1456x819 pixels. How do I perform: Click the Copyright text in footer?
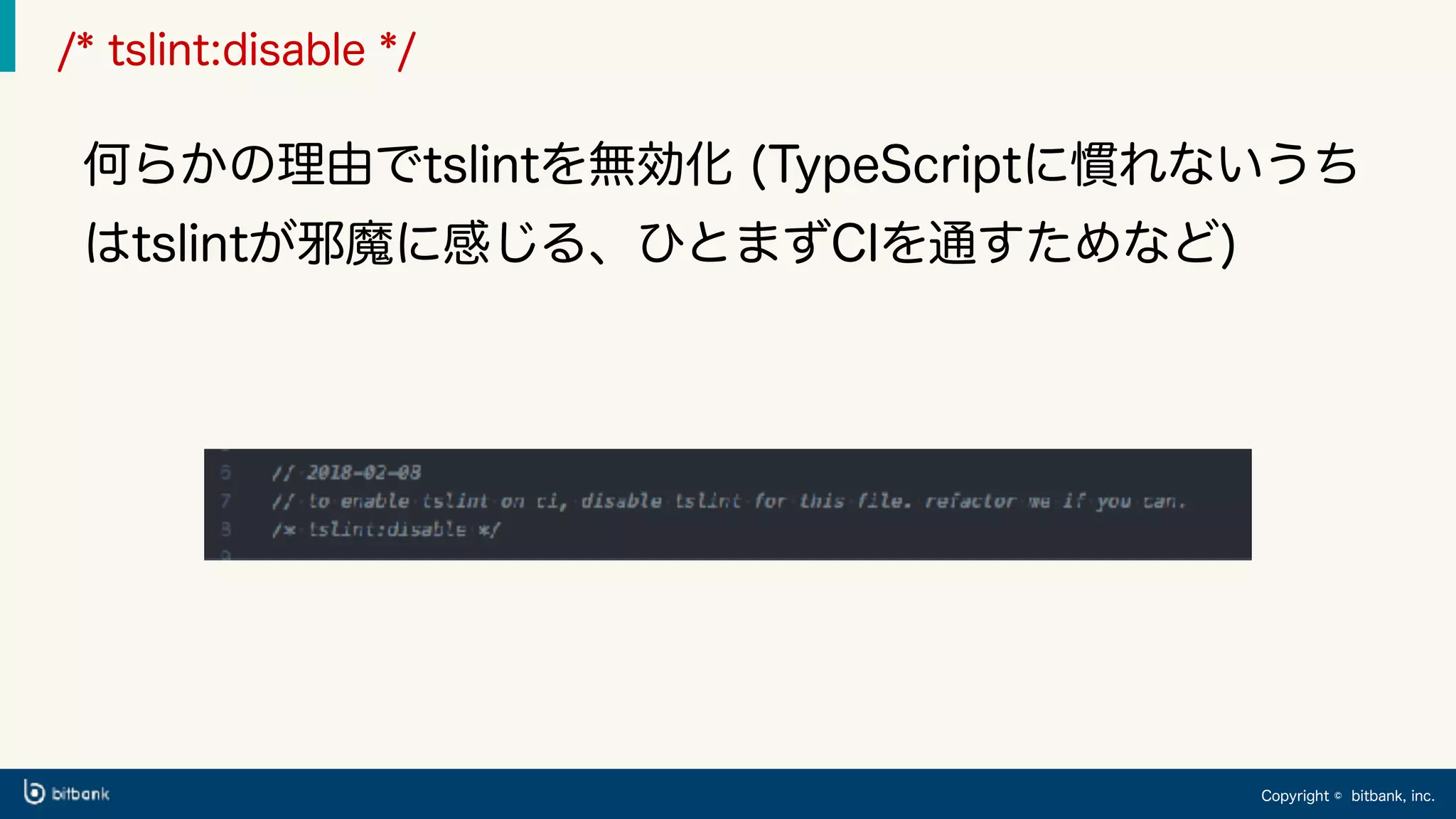pyautogui.click(x=1294, y=796)
